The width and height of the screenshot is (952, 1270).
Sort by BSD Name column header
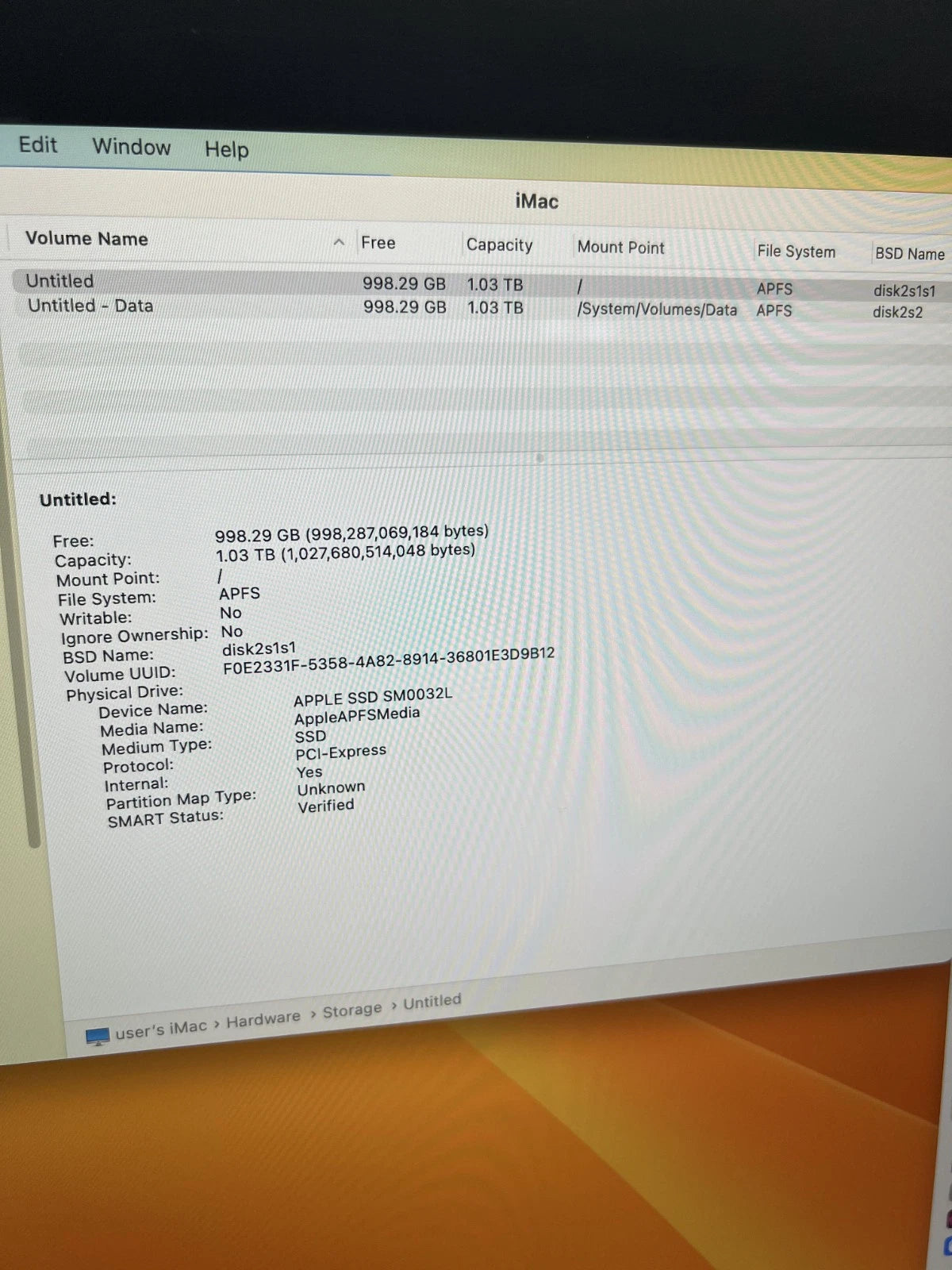point(910,254)
